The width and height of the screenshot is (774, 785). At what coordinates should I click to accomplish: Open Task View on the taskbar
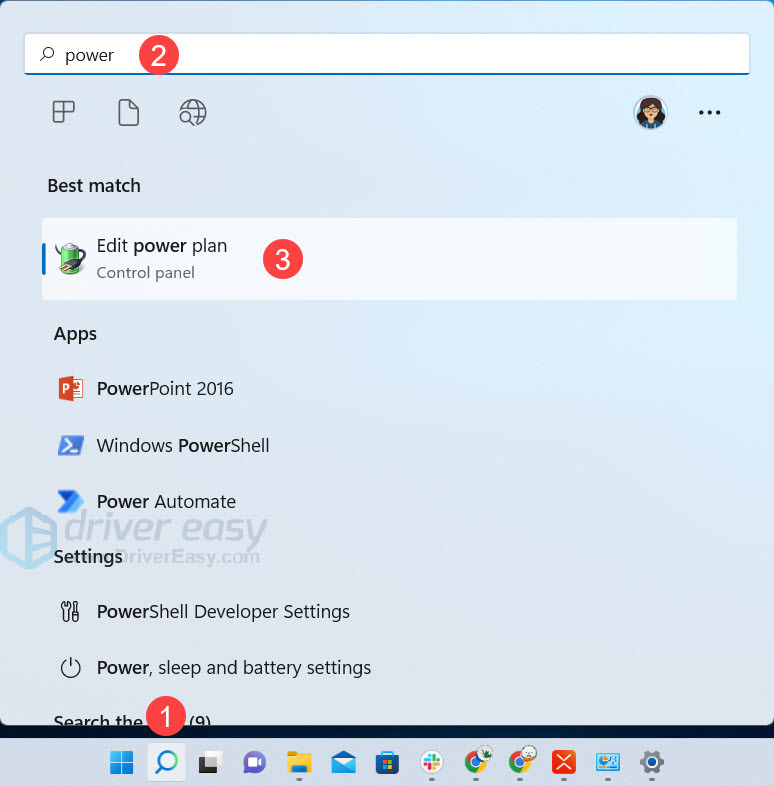click(210, 762)
